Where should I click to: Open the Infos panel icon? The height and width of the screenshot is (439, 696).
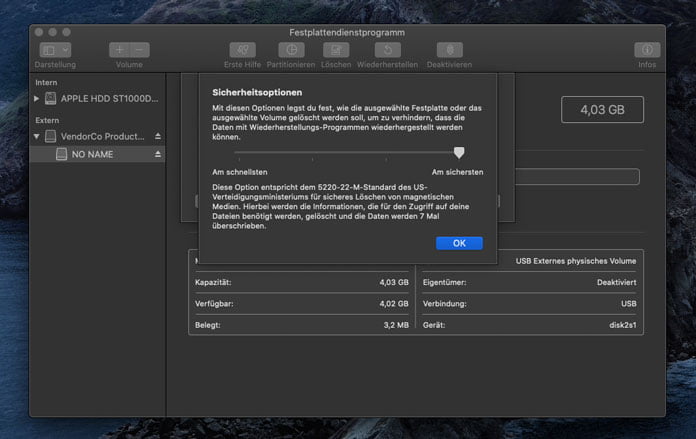click(x=647, y=49)
